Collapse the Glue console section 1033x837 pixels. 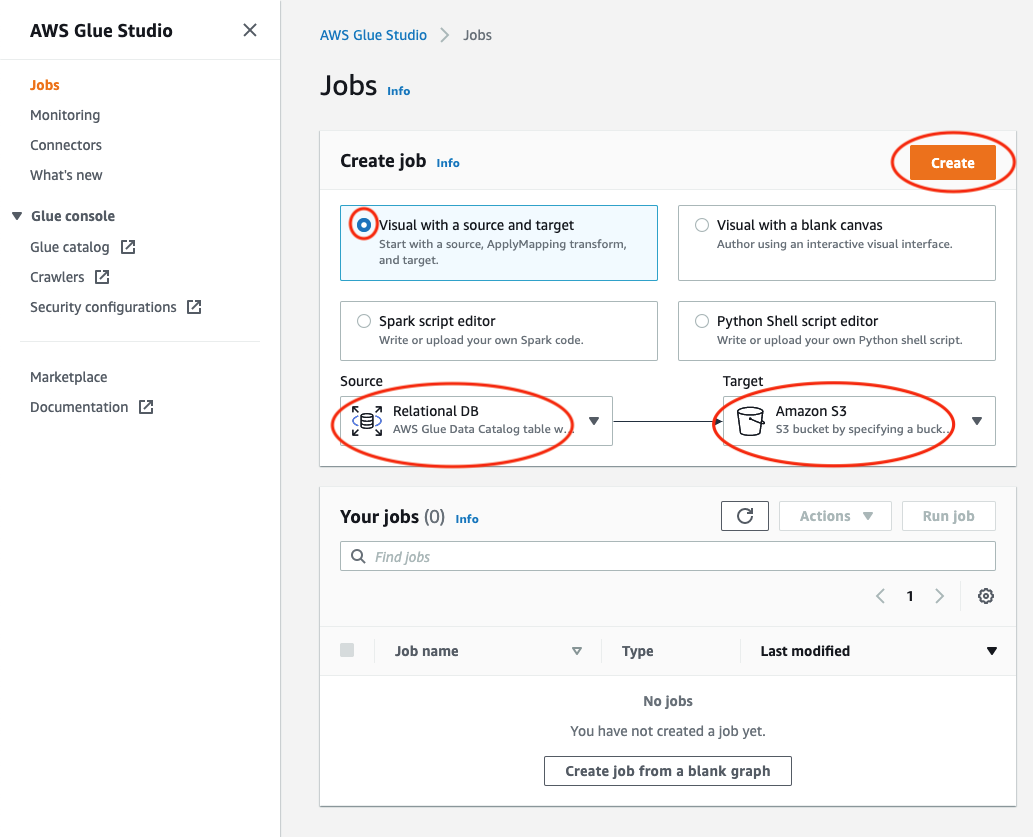pyautogui.click(x=17, y=216)
